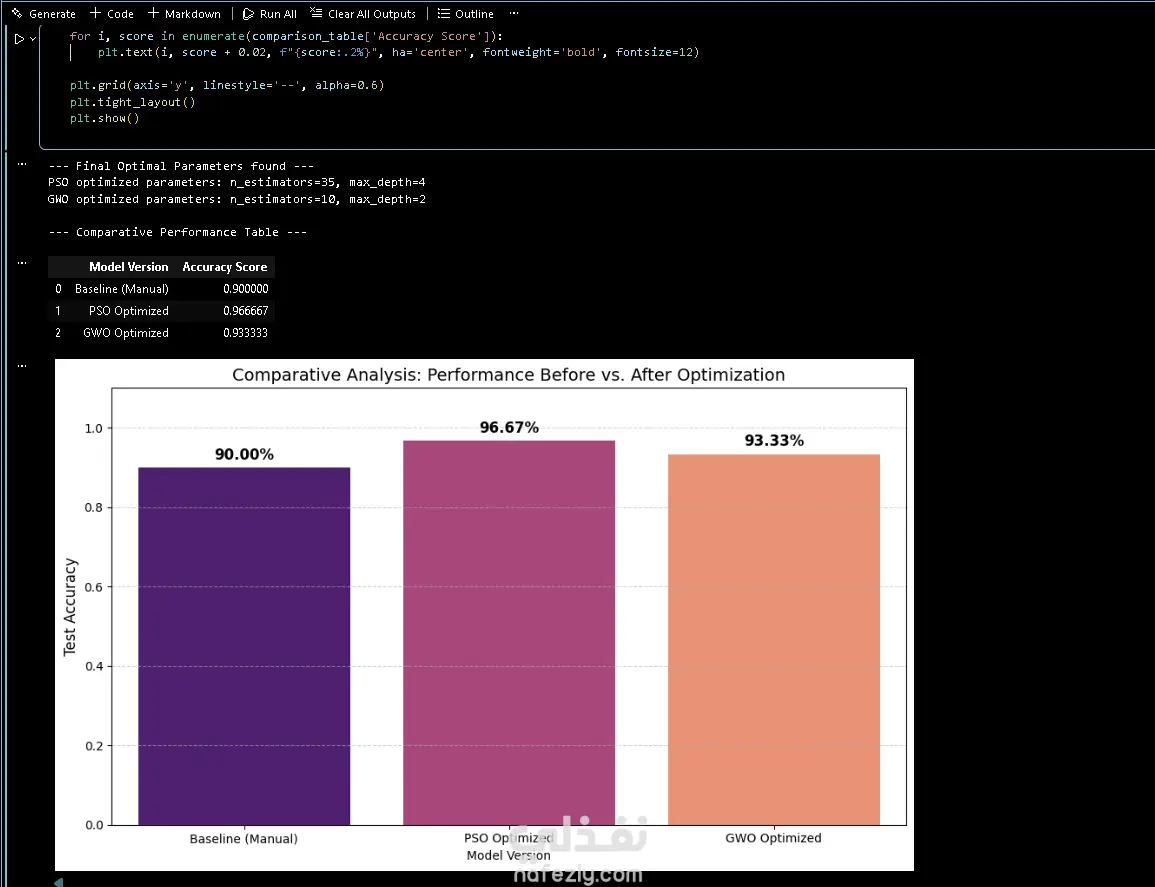Click the Test Accuracy axis label
Viewport: 1155px width, 887px height.
click(x=70, y=606)
